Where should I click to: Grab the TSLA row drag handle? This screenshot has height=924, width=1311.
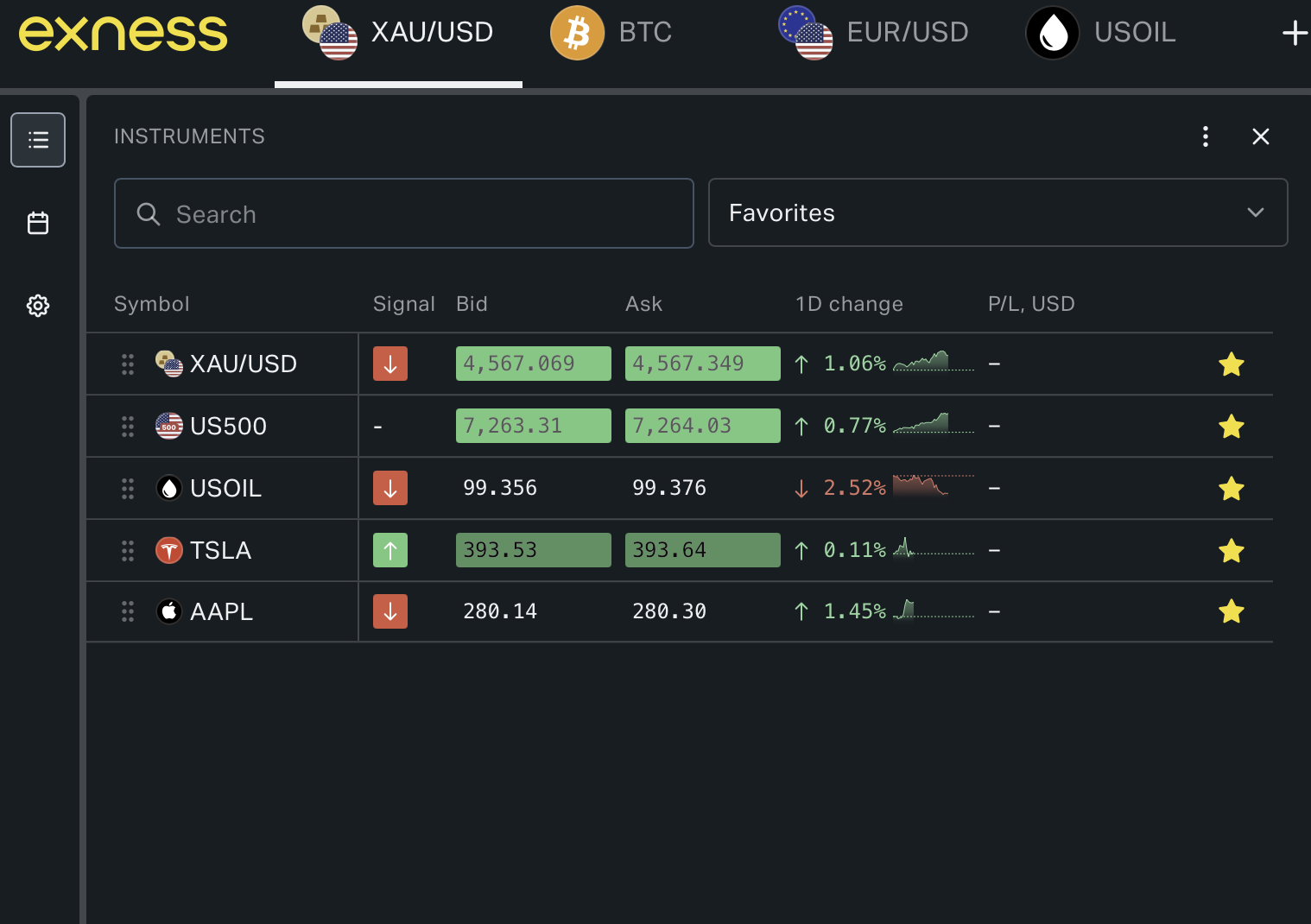128,551
